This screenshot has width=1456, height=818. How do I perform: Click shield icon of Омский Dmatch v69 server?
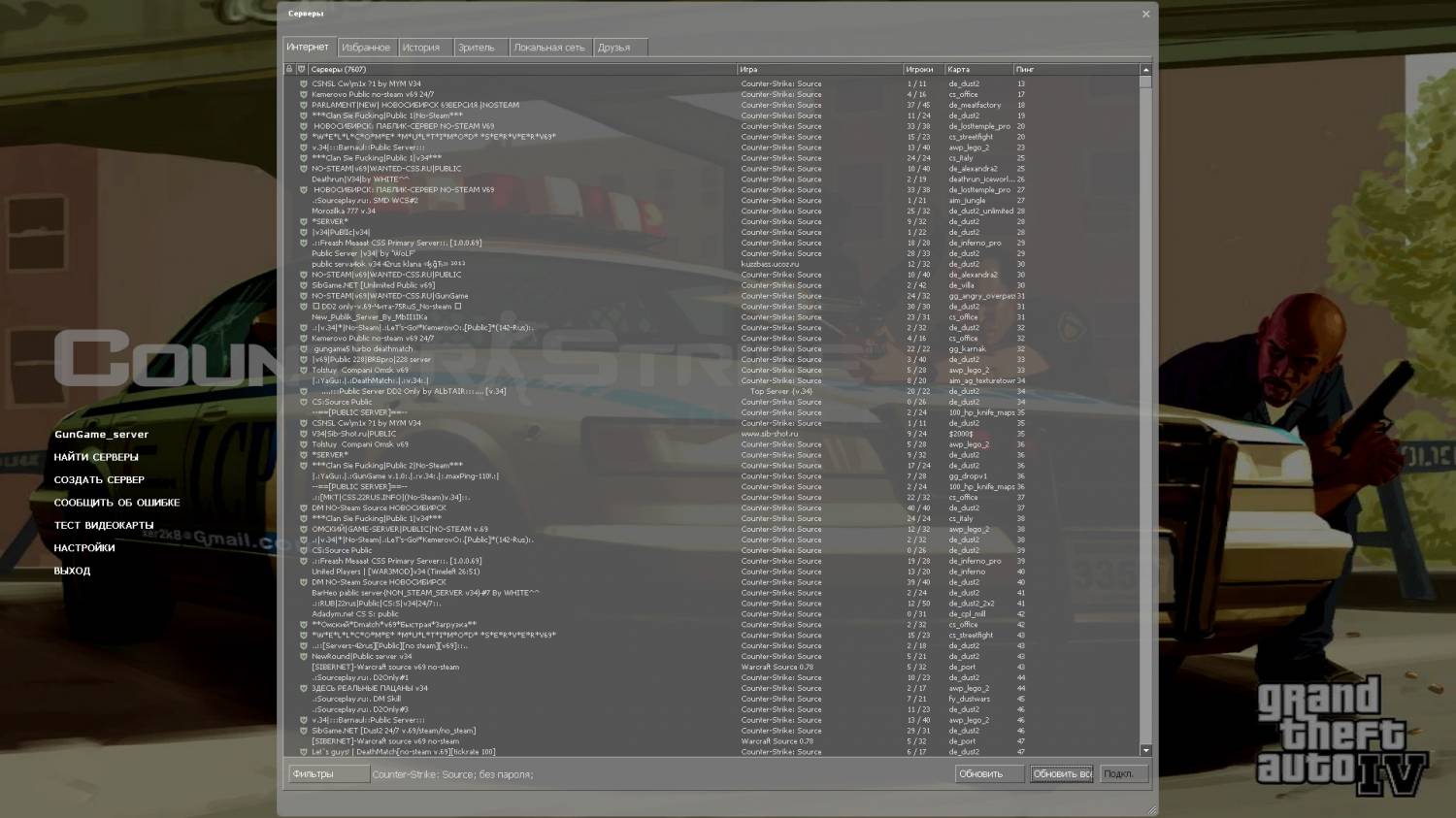point(303,625)
